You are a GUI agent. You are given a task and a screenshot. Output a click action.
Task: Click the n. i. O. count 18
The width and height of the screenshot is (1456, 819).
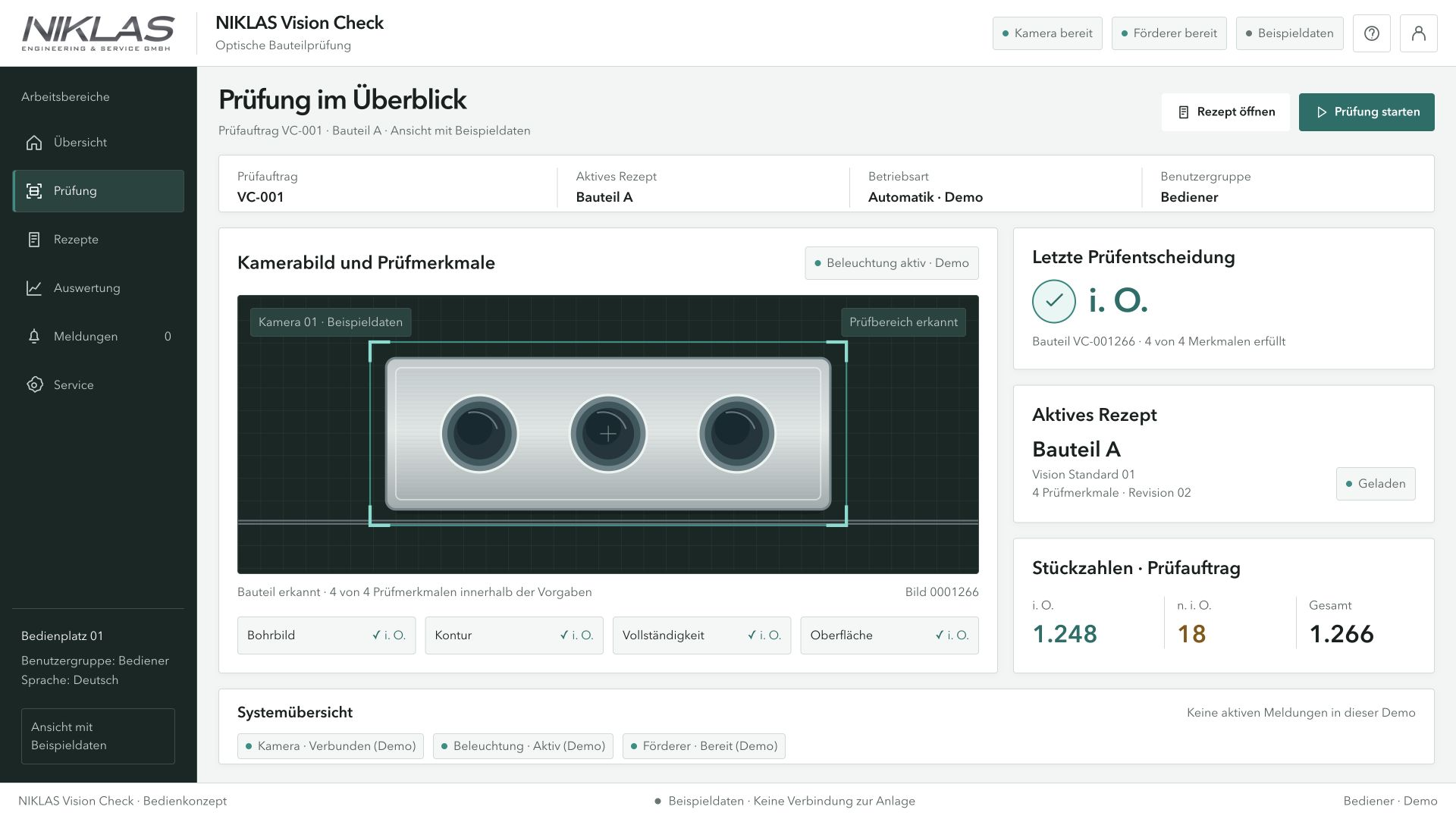tap(1191, 634)
